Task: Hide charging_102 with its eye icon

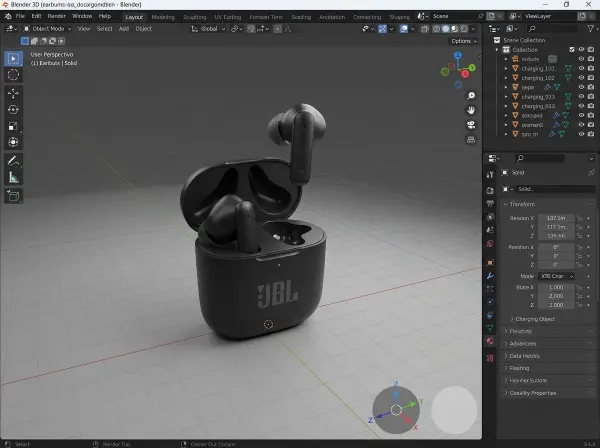Action: [581, 78]
